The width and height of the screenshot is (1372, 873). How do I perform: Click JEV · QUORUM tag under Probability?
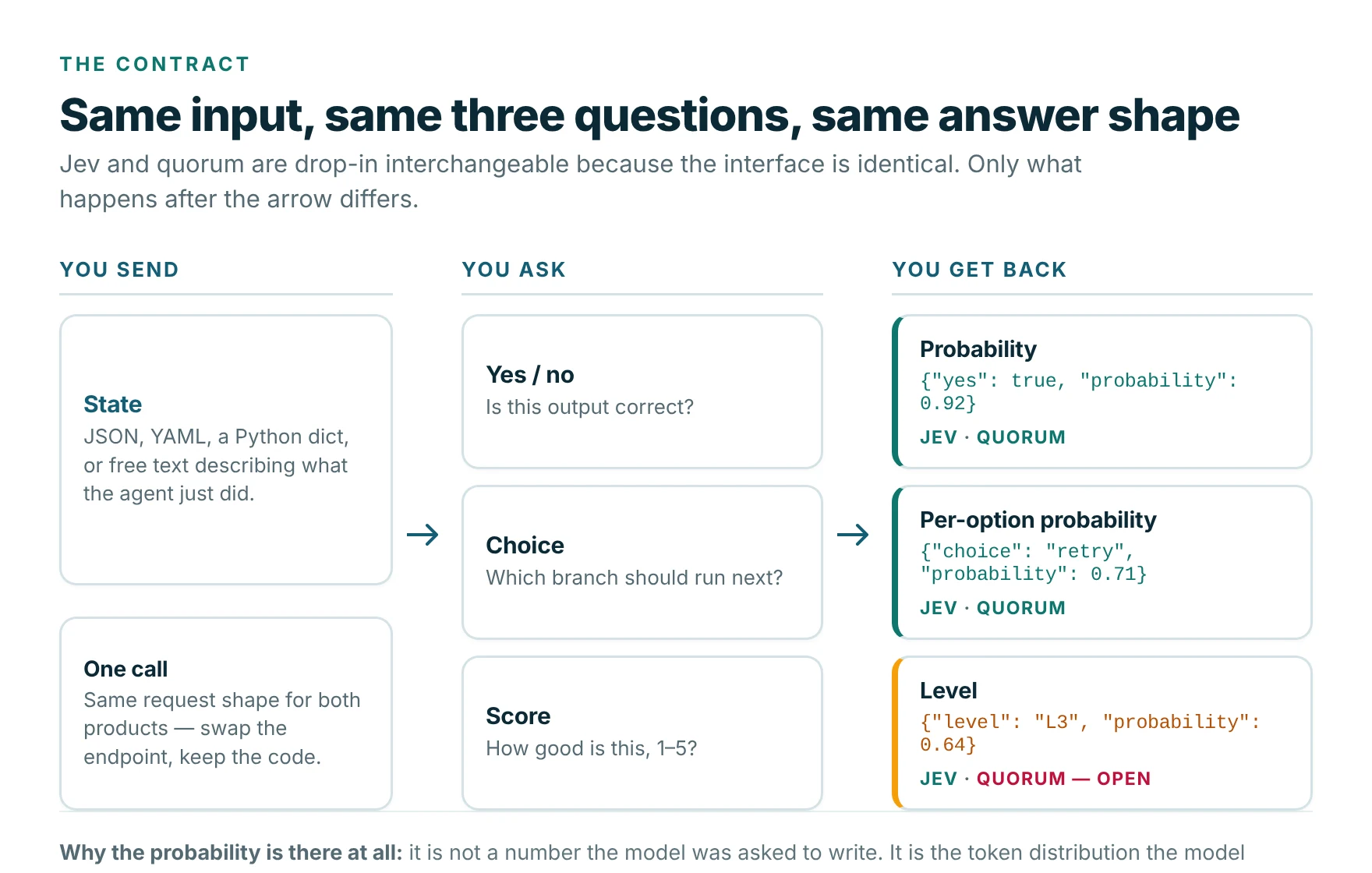(992, 437)
